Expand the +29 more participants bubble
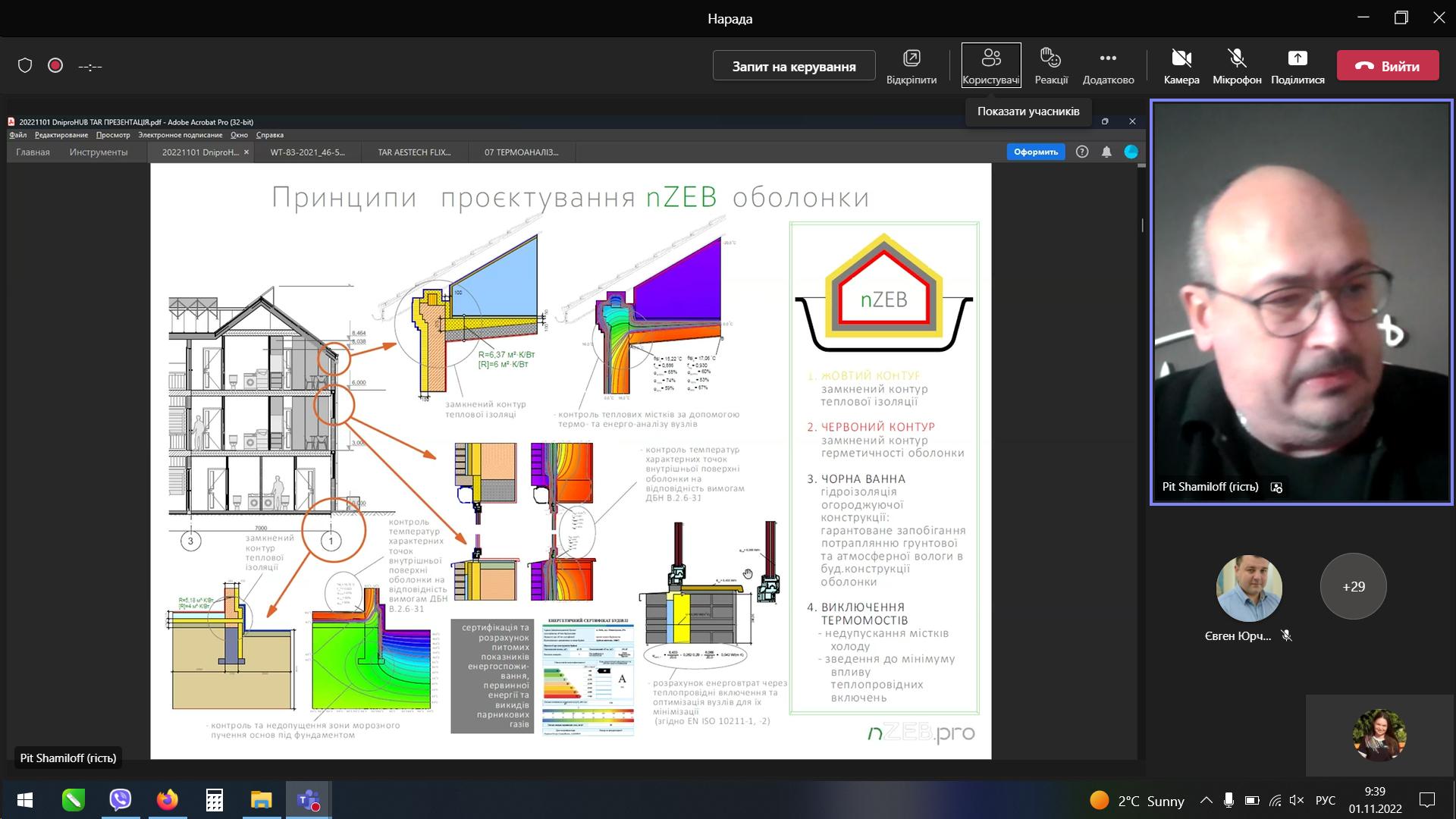Viewport: 1456px width, 819px height. (1354, 586)
